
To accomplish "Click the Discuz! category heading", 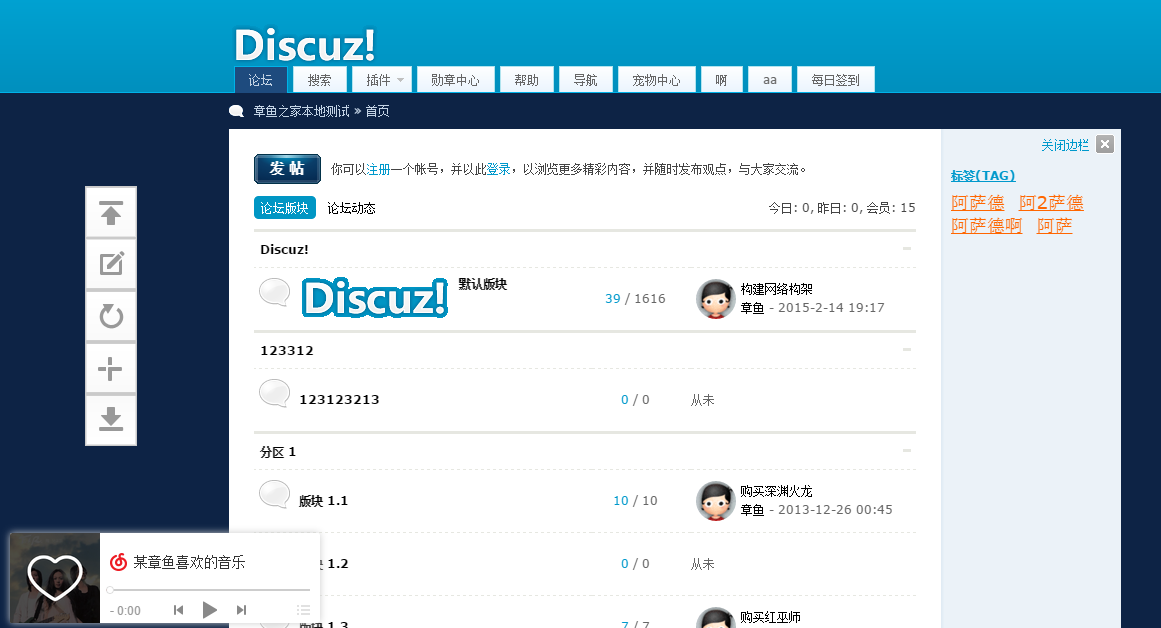I will (284, 249).
